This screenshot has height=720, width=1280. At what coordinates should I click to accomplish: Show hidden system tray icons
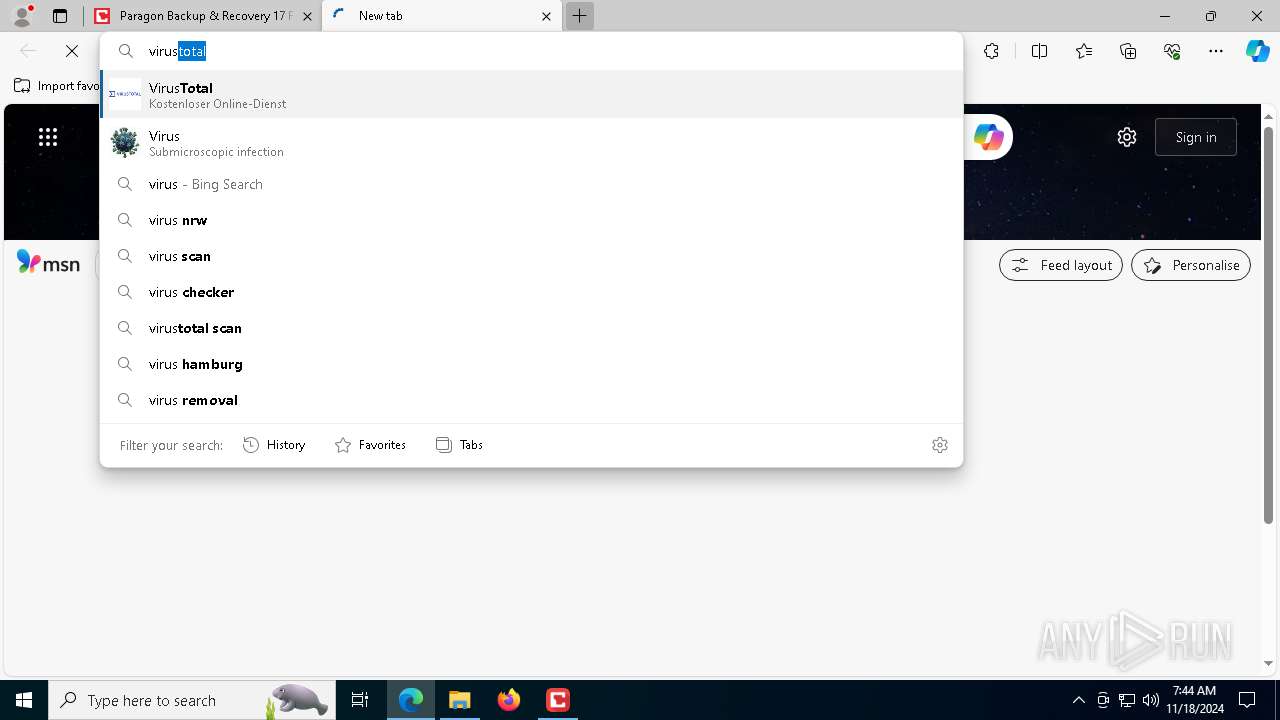click(x=1078, y=700)
